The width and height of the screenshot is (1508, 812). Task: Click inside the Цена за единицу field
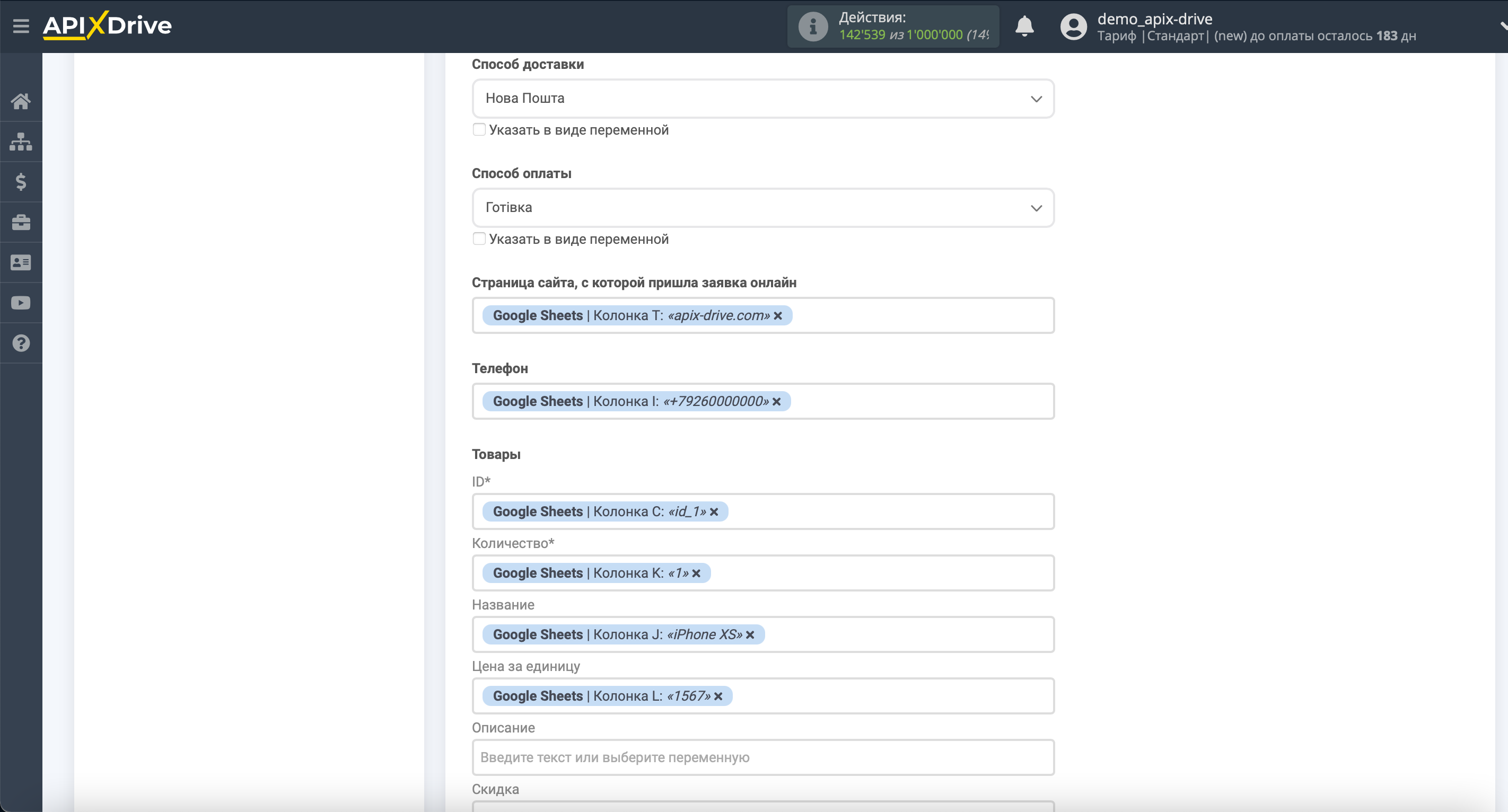764,696
